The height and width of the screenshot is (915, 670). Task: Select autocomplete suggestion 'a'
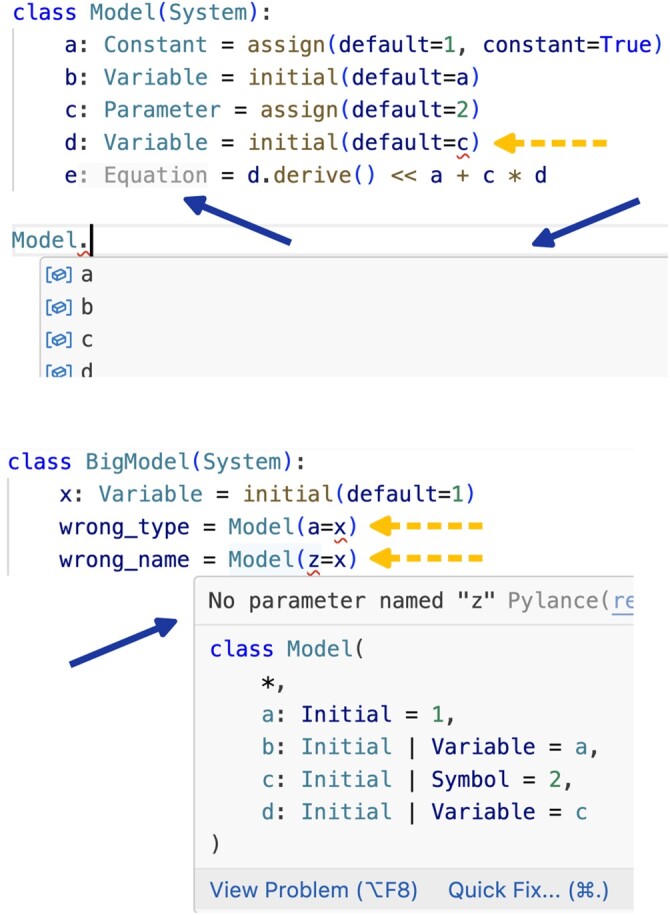[354, 274]
